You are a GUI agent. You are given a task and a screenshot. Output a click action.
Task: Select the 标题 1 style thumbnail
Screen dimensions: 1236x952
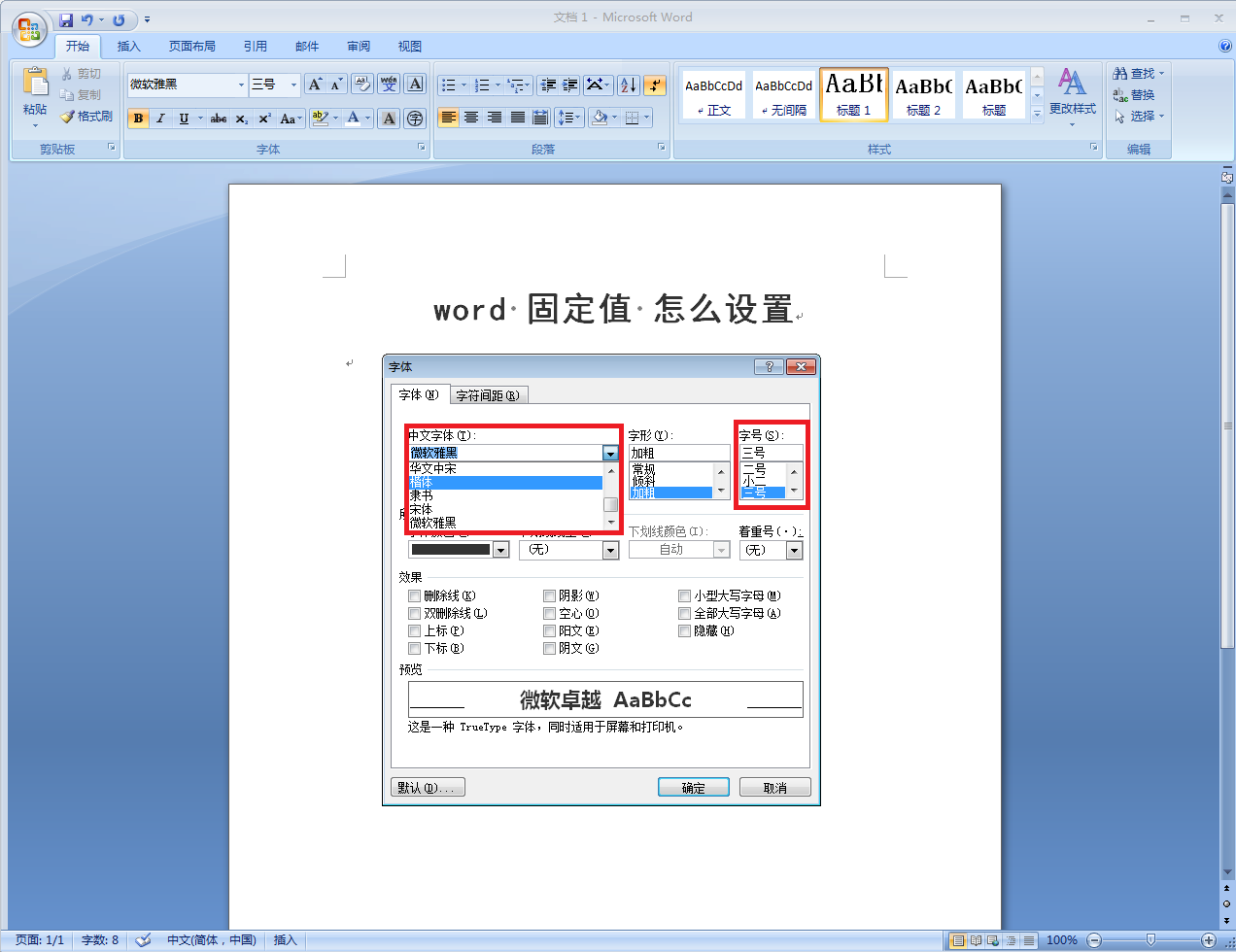click(854, 94)
